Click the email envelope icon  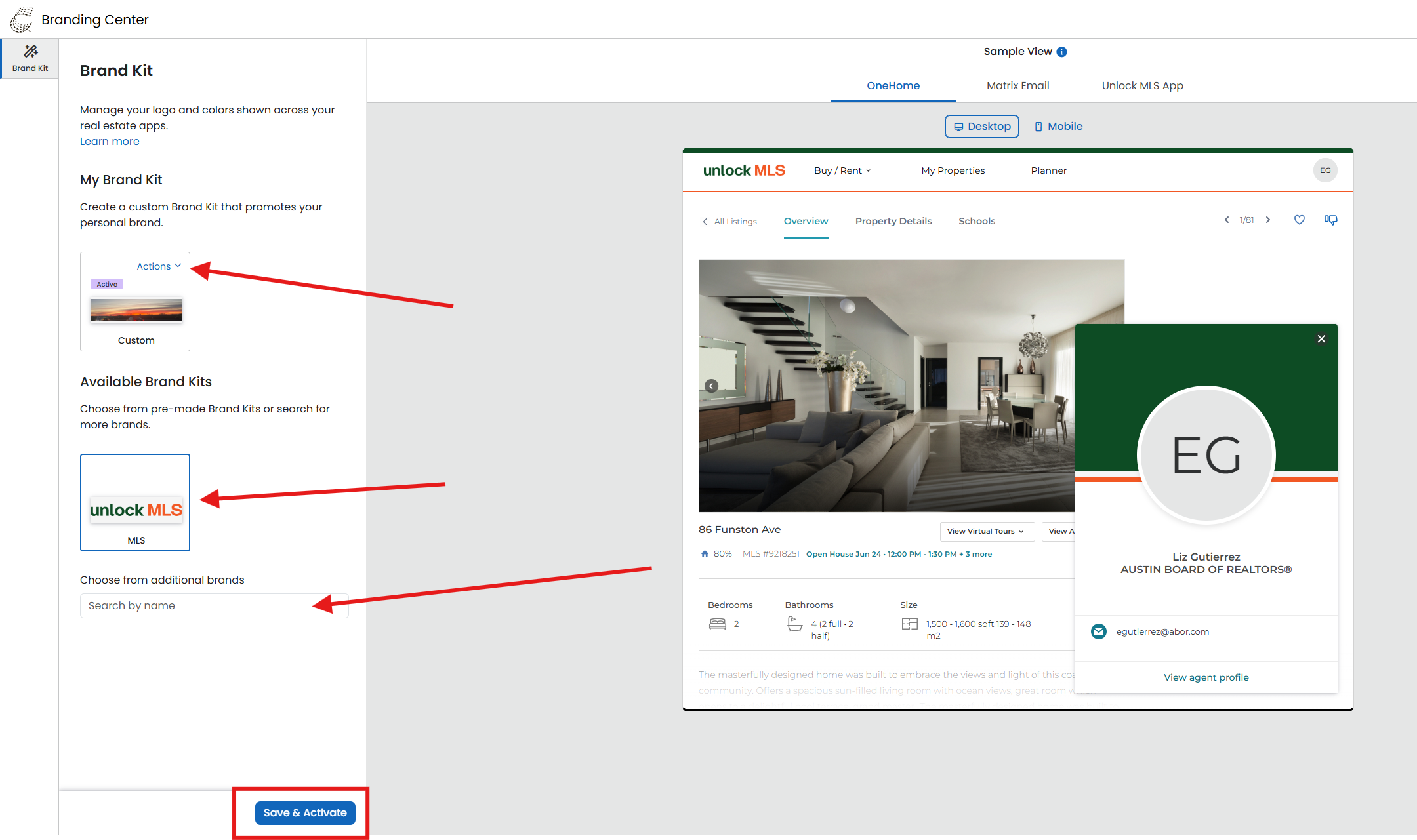coord(1099,631)
